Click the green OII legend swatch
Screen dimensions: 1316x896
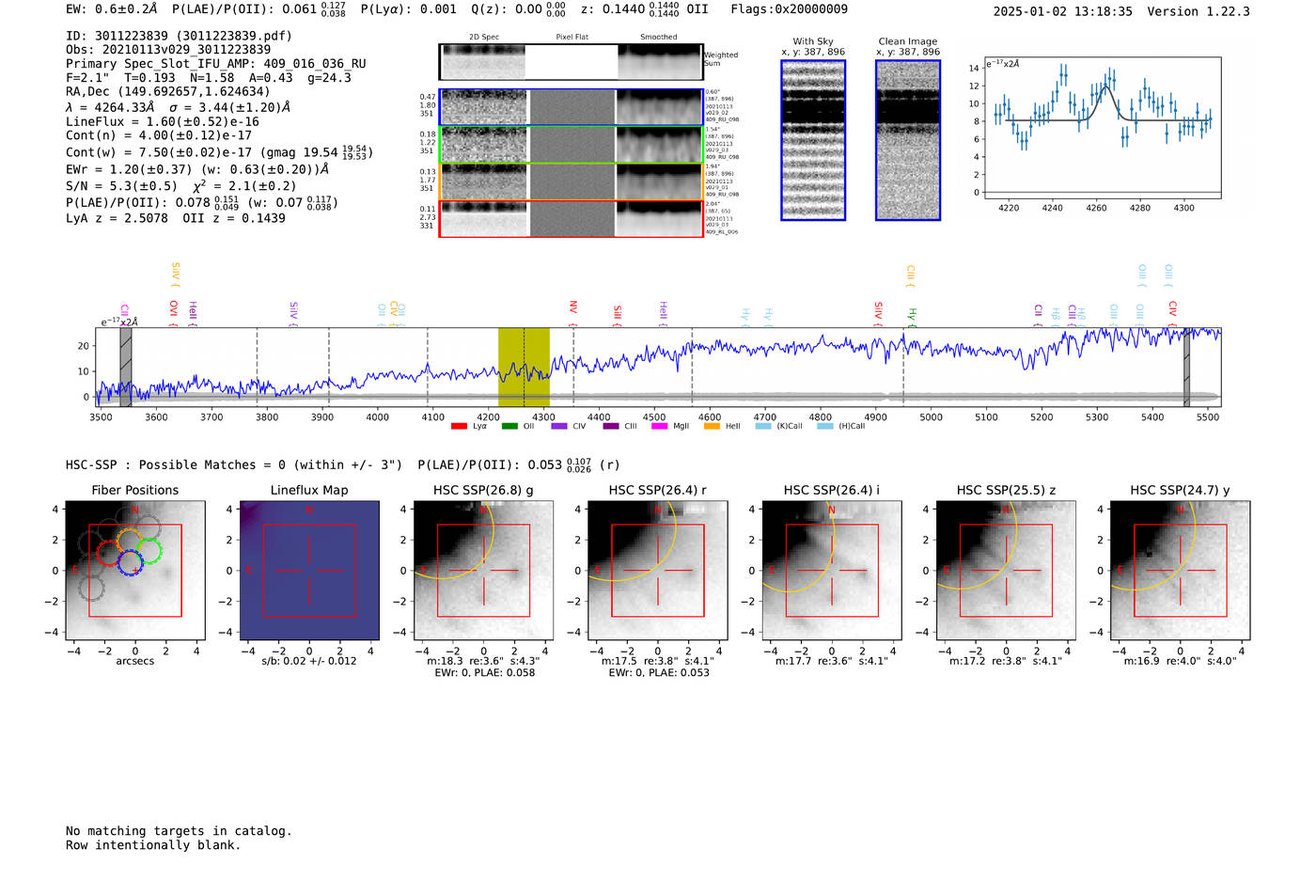click(509, 426)
